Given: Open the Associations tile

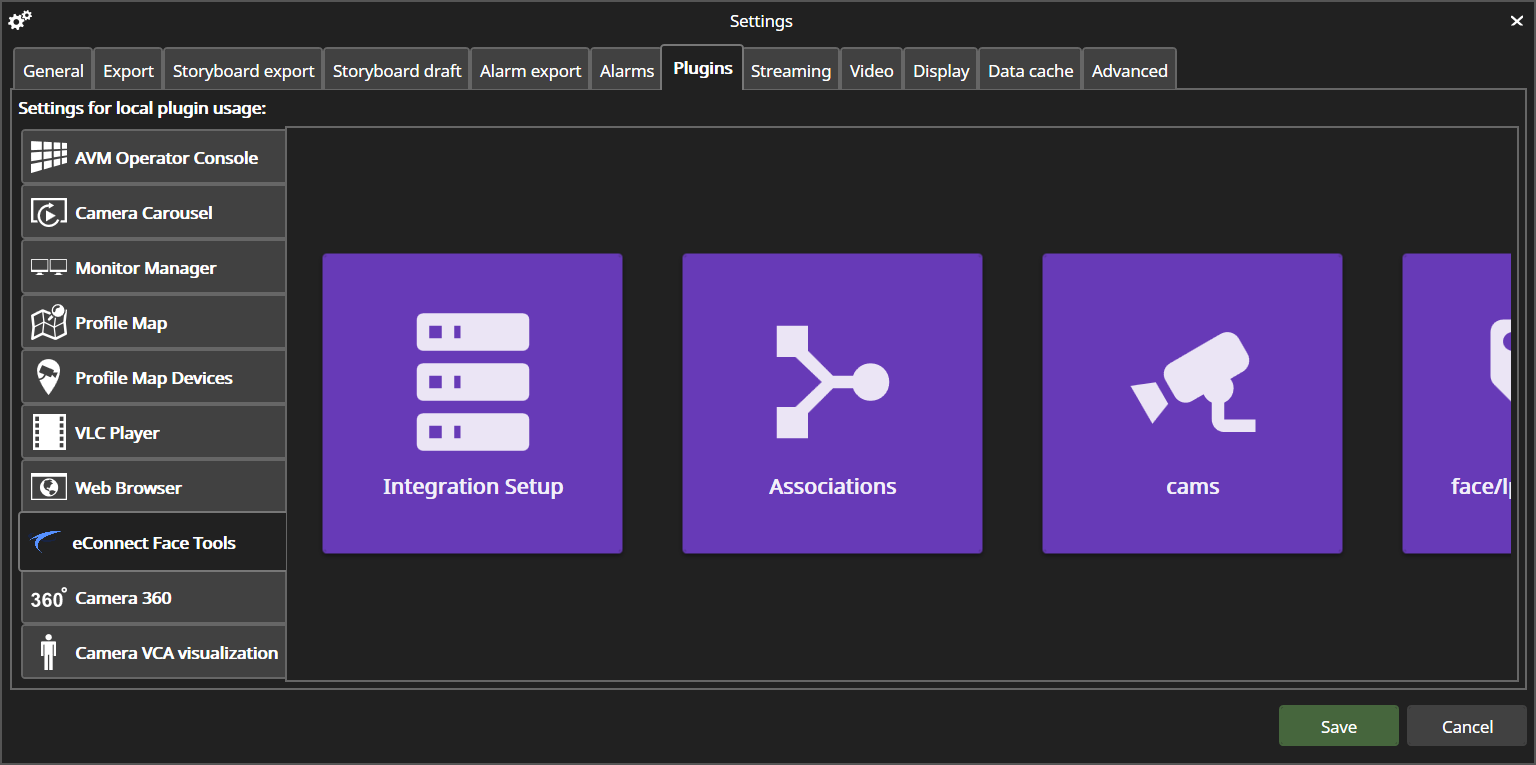Looking at the screenshot, I should [832, 403].
